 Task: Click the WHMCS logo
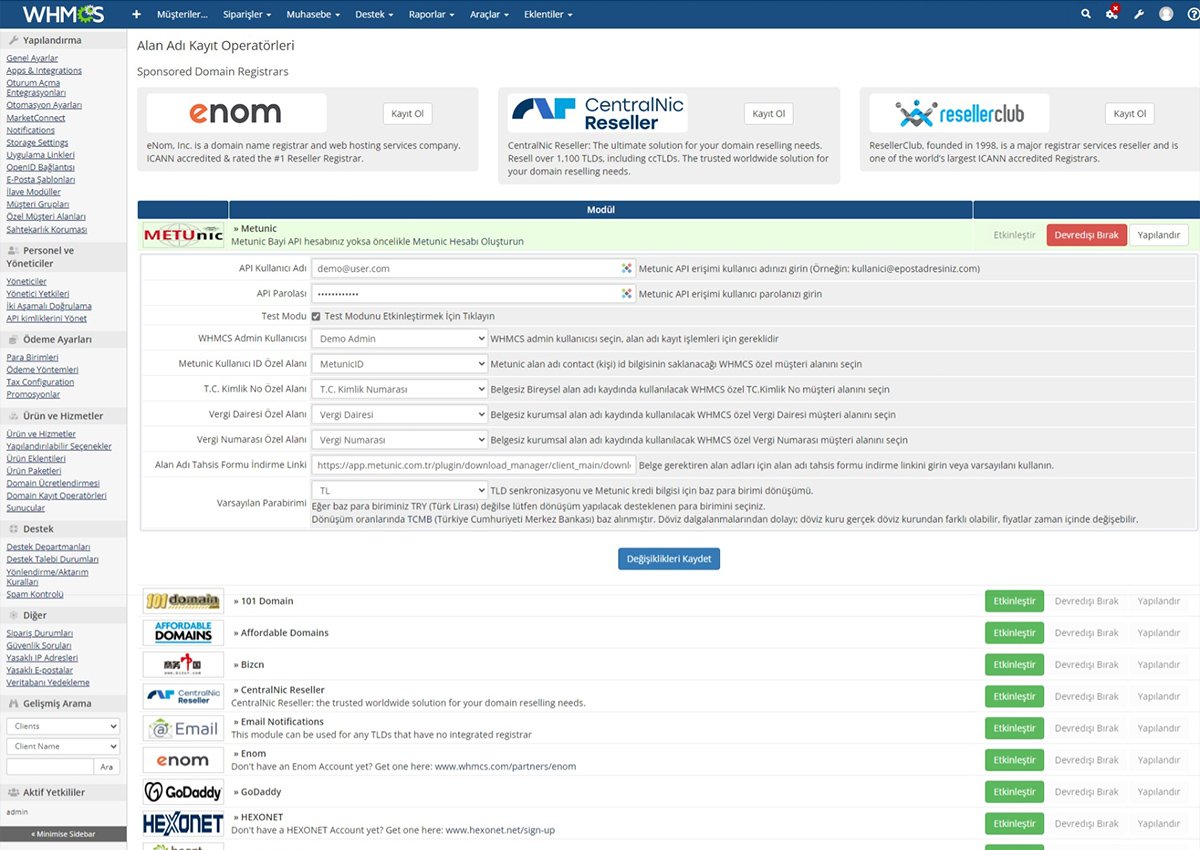pyautogui.click(x=62, y=14)
